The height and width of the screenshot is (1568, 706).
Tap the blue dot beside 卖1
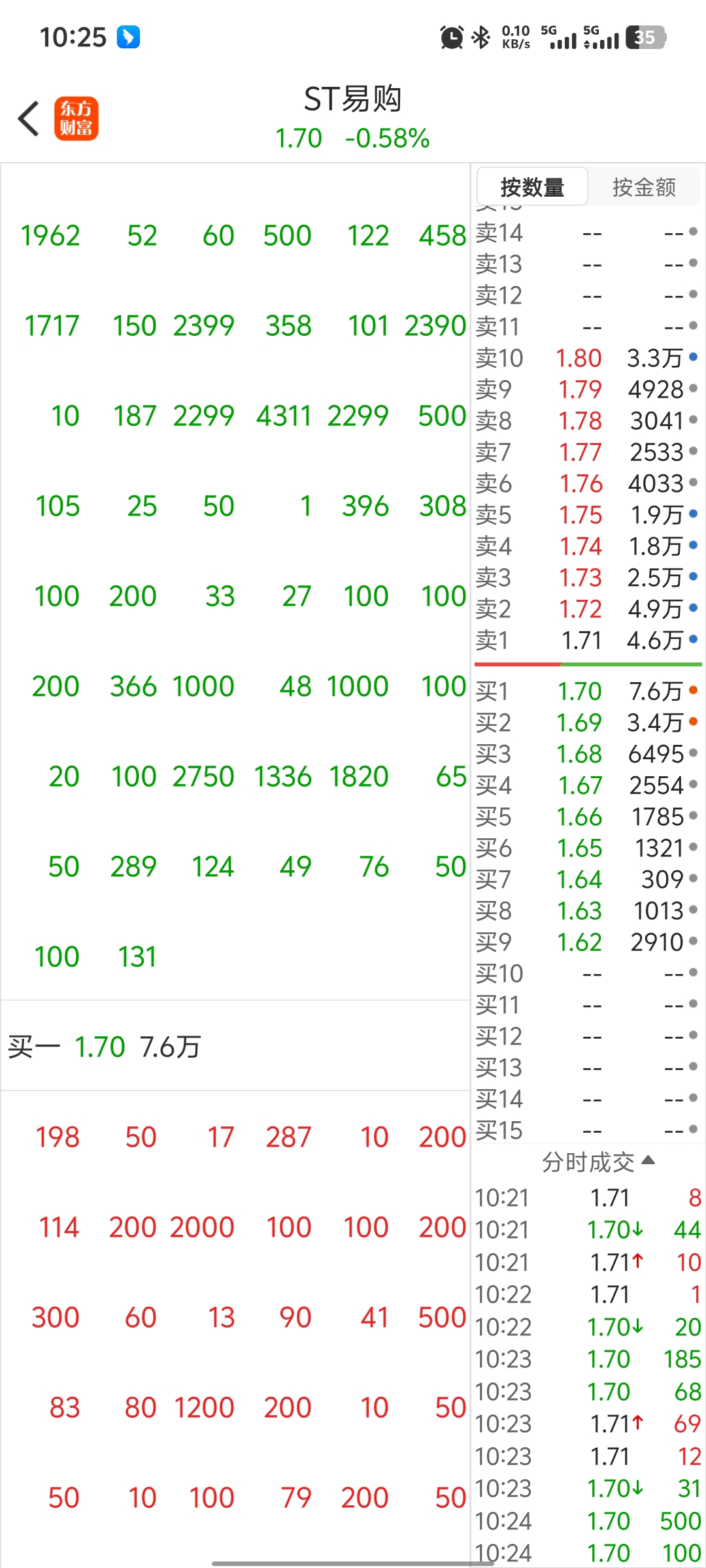click(x=693, y=639)
